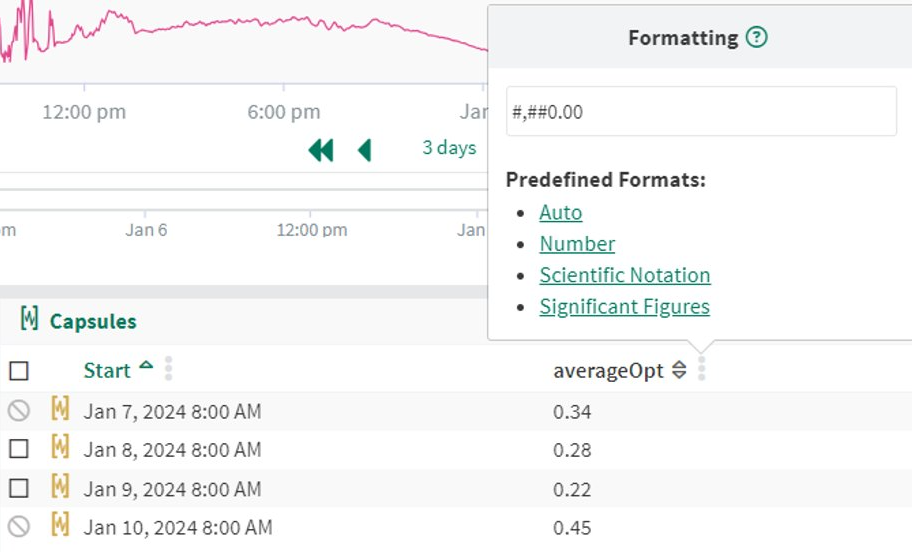This screenshot has width=912, height=552.
Task: Select the Scientific Notation predefined format
Action: (x=624, y=275)
